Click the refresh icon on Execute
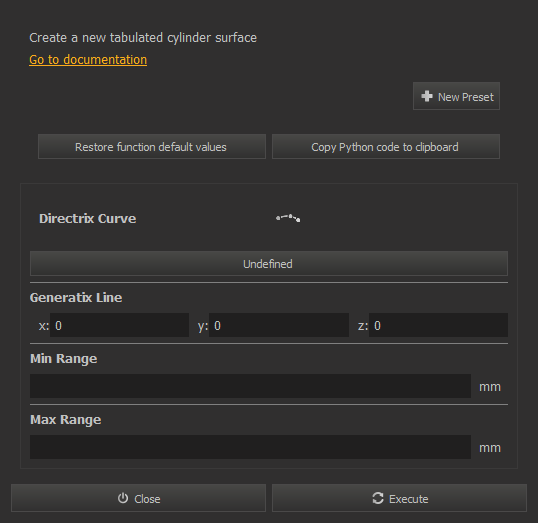Image resolution: width=538 pixels, height=523 pixels. click(378, 498)
